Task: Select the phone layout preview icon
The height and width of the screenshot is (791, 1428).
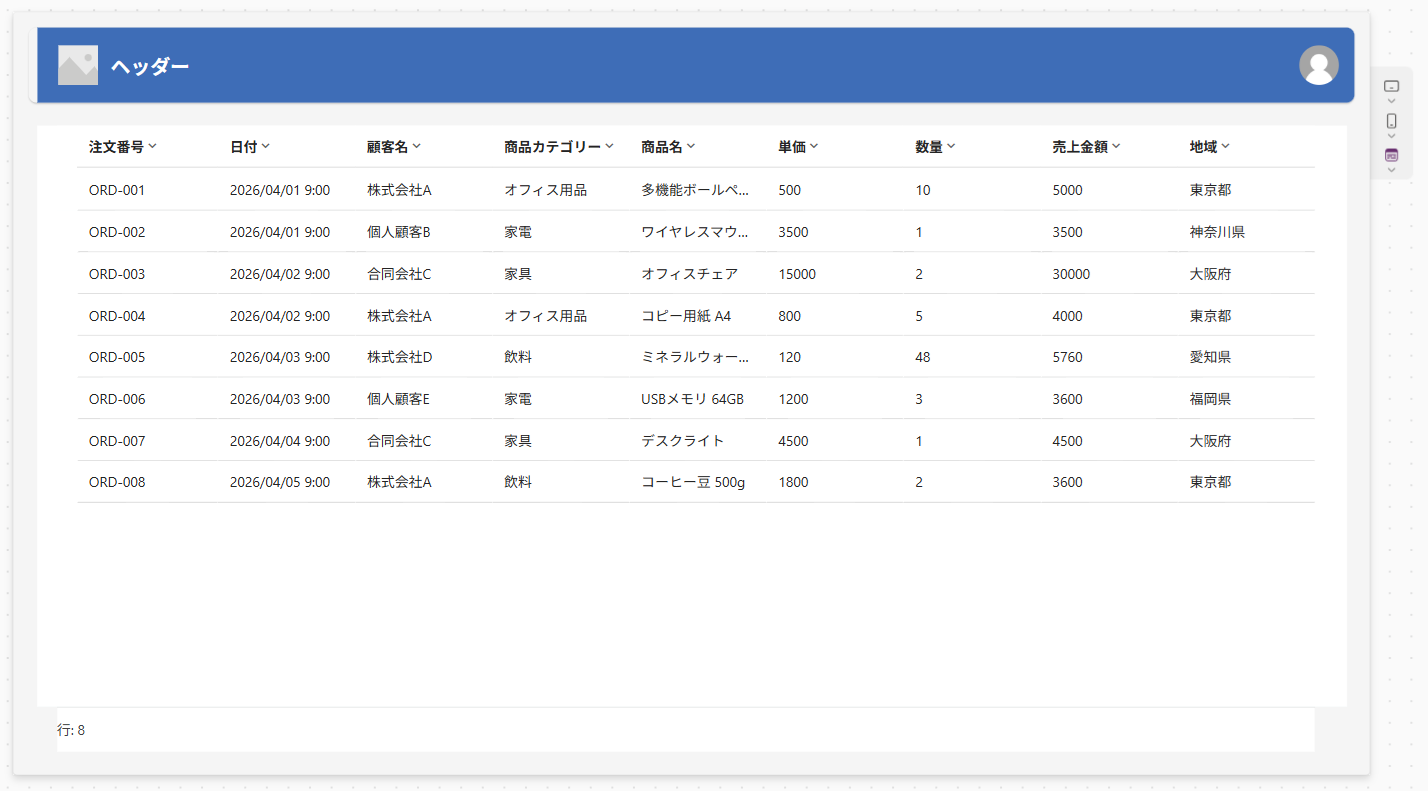Action: [1391, 121]
